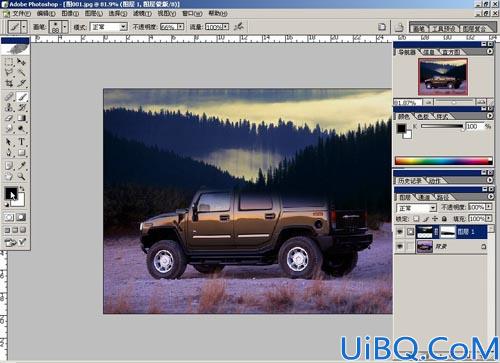Image resolution: width=500 pixels, height=363 pixels.
Task: Enable the airbrush option icon
Action: 239,27
